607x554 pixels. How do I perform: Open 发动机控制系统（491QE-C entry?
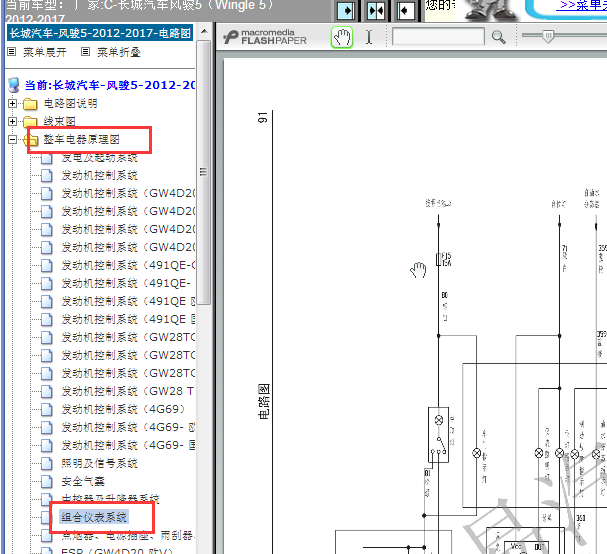tap(128, 266)
